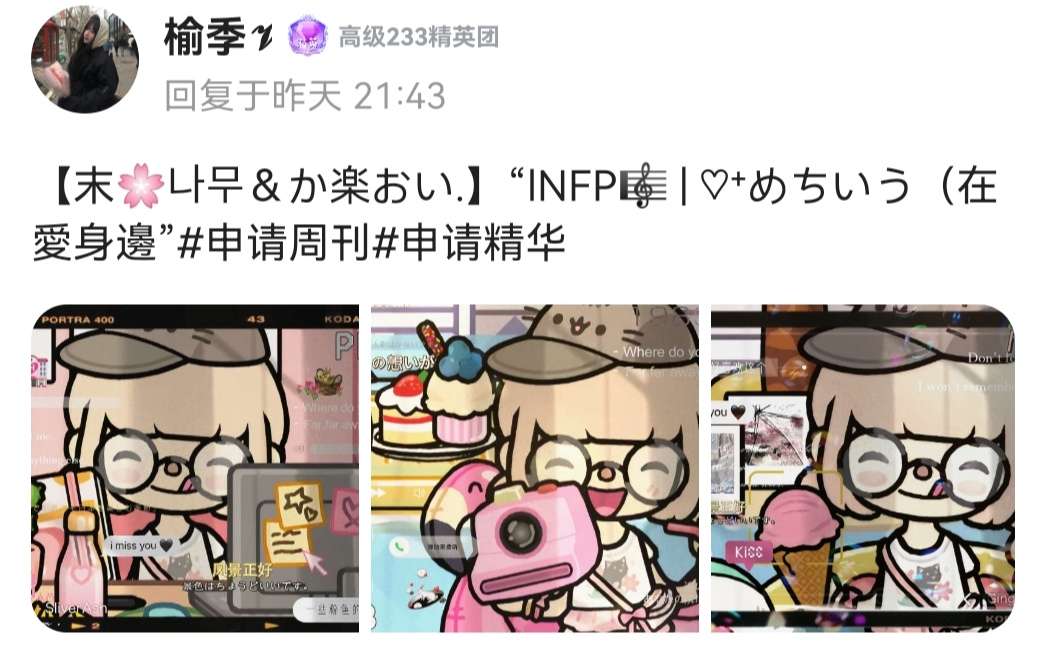Open the middle thumbnail with the pink camera

[535, 468]
